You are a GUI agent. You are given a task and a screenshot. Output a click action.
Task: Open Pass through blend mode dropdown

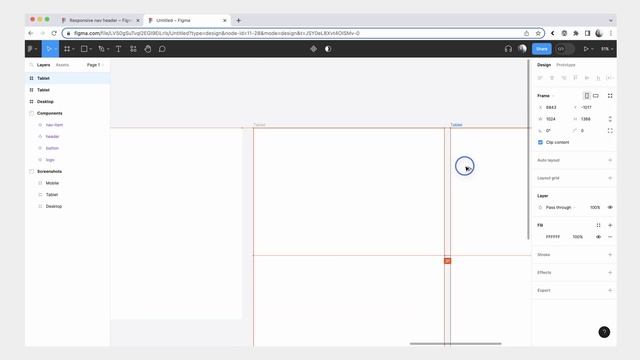click(560, 207)
